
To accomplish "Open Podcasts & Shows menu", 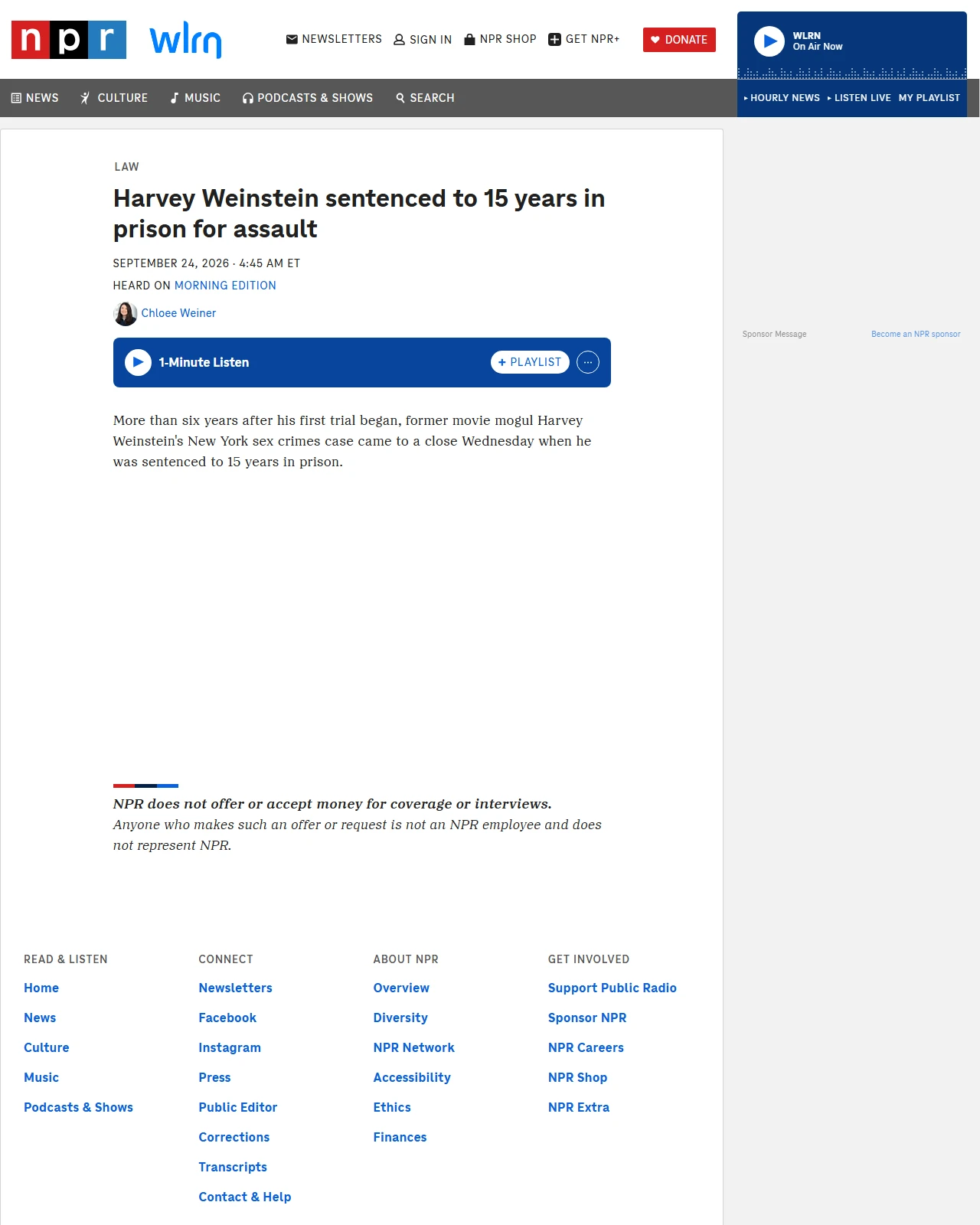I will tap(308, 98).
